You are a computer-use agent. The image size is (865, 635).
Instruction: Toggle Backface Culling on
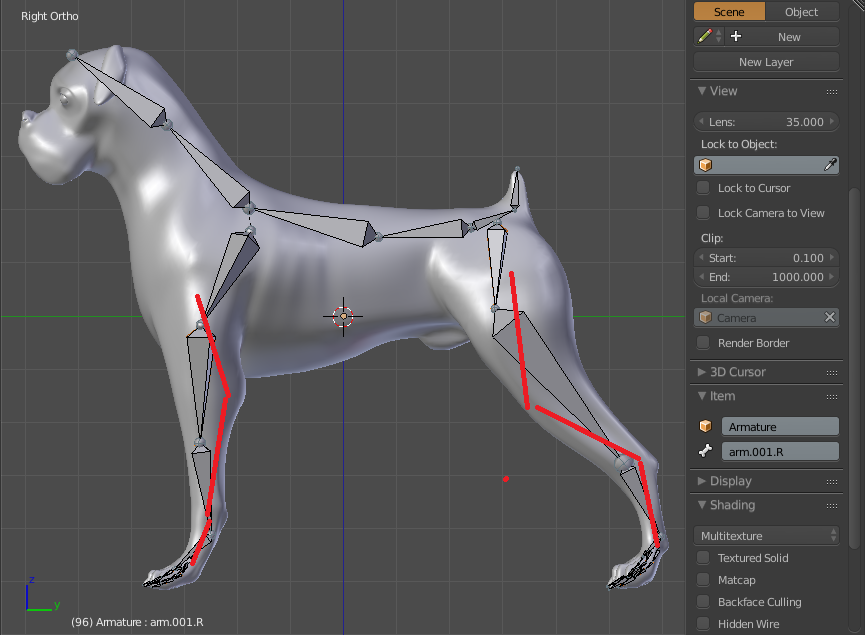pos(704,602)
